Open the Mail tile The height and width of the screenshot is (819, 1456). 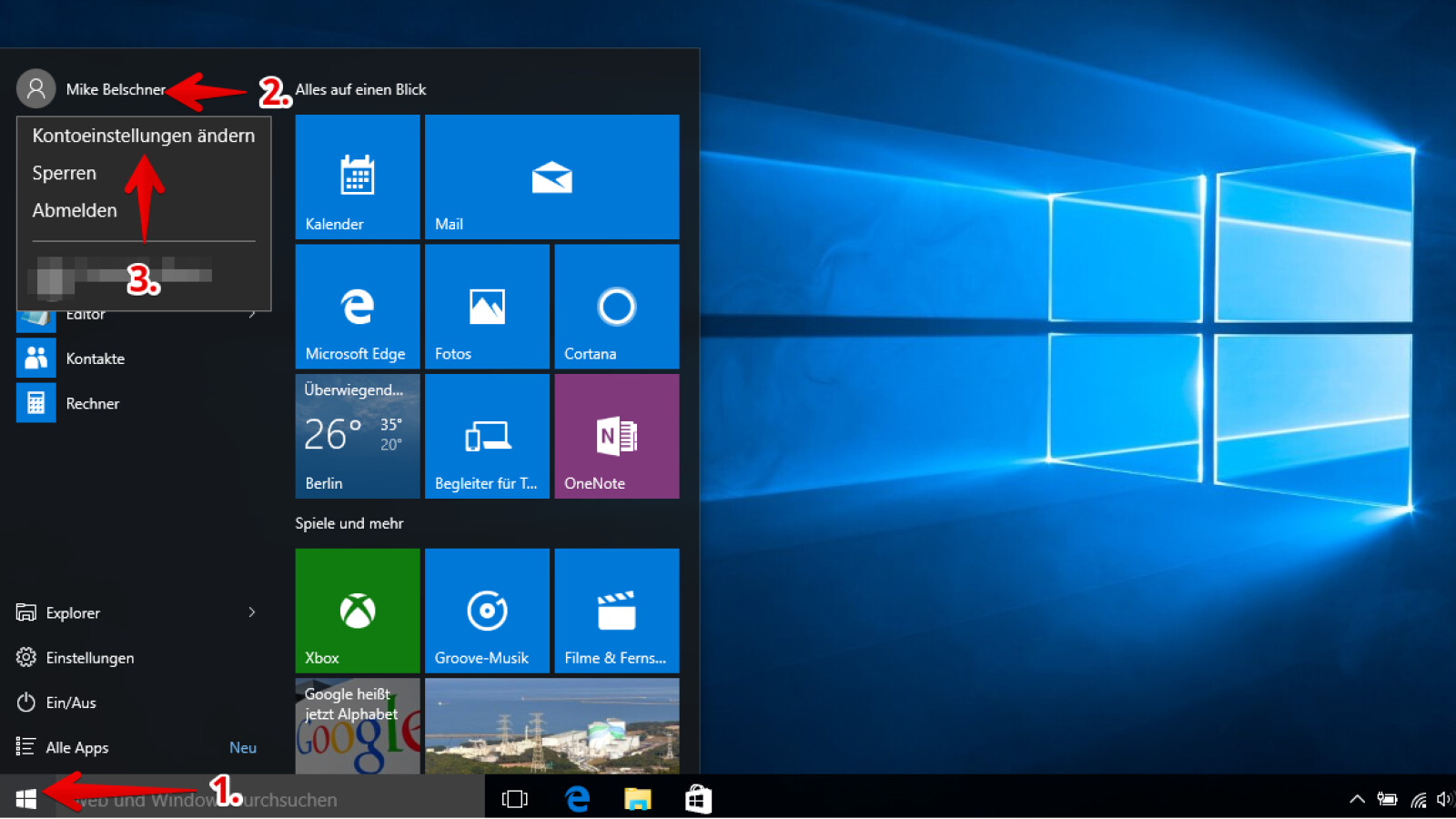point(551,177)
